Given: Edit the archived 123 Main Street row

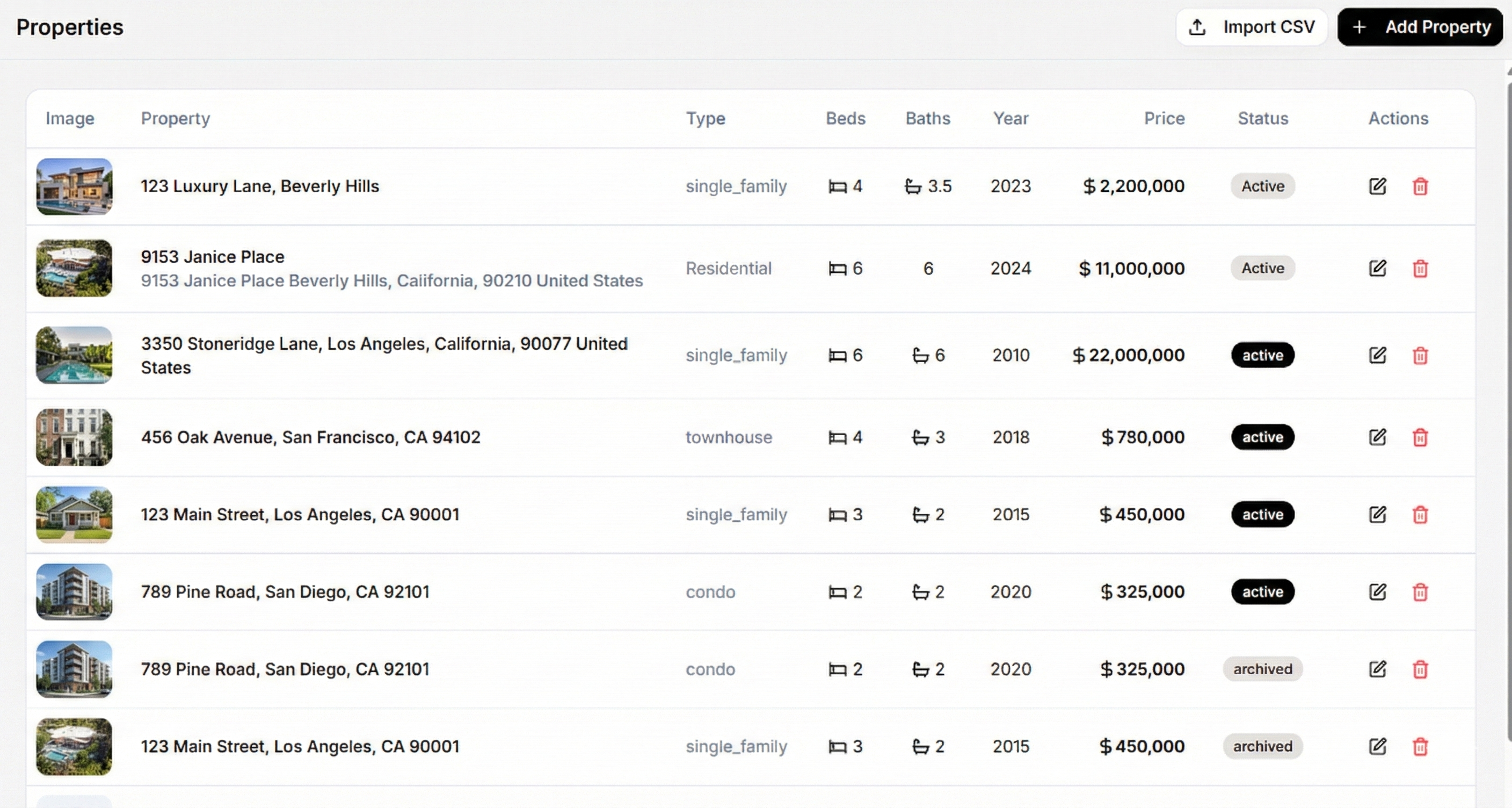Looking at the screenshot, I should [x=1378, y=746].
